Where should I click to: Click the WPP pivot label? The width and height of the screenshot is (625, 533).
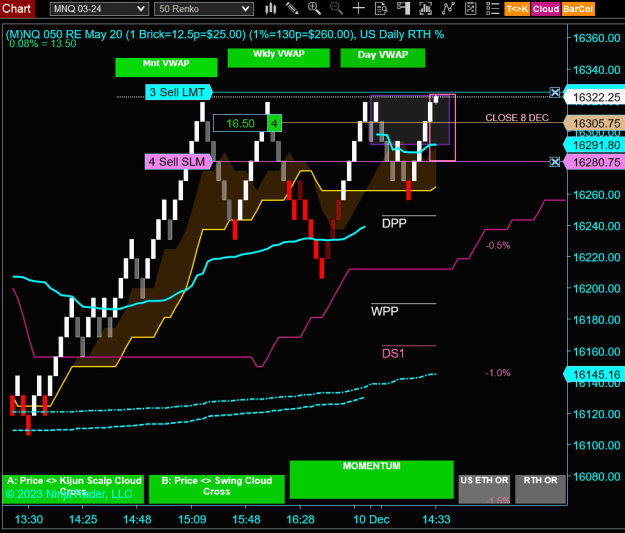coord(385,311)
